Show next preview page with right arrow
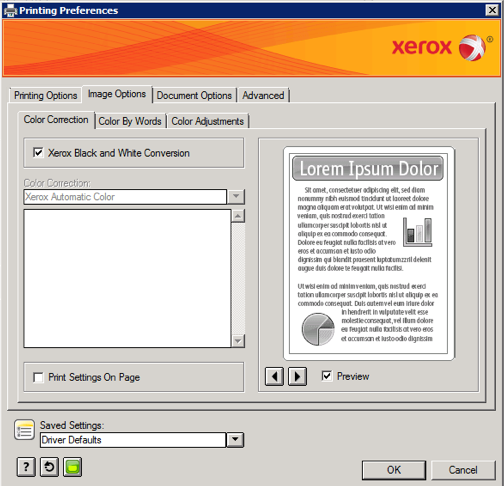This screenshot has height=486, width=504. coord(297,377)
